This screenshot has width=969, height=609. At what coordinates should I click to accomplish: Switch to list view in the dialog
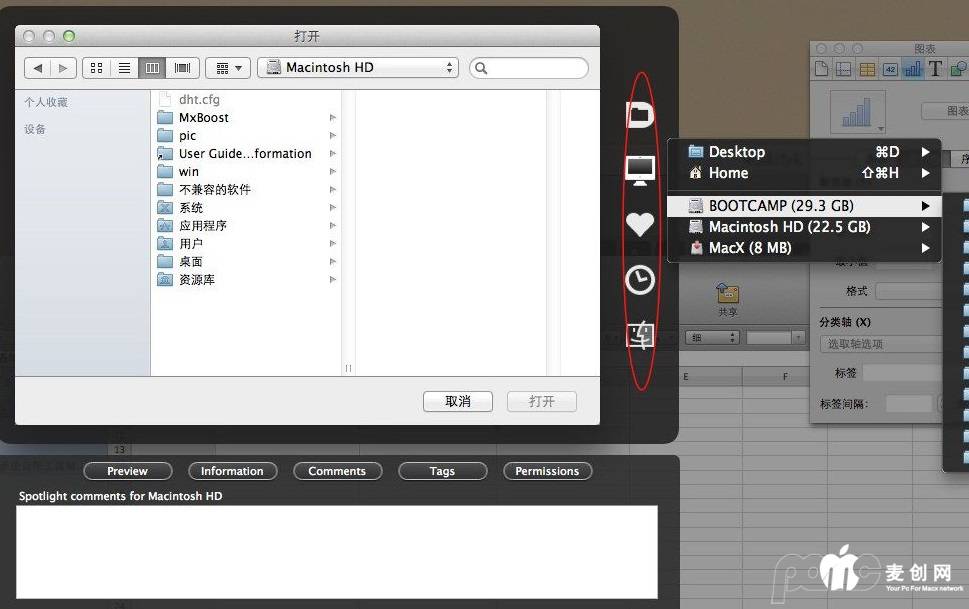(124, 68)
